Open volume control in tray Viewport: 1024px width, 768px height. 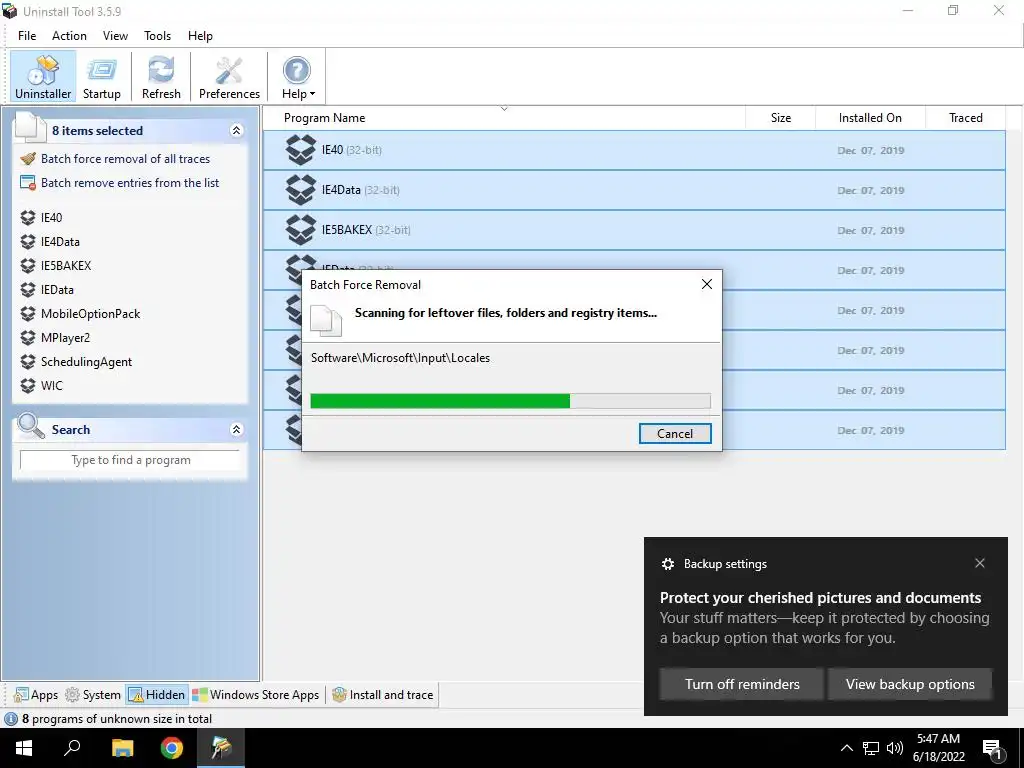895,748
